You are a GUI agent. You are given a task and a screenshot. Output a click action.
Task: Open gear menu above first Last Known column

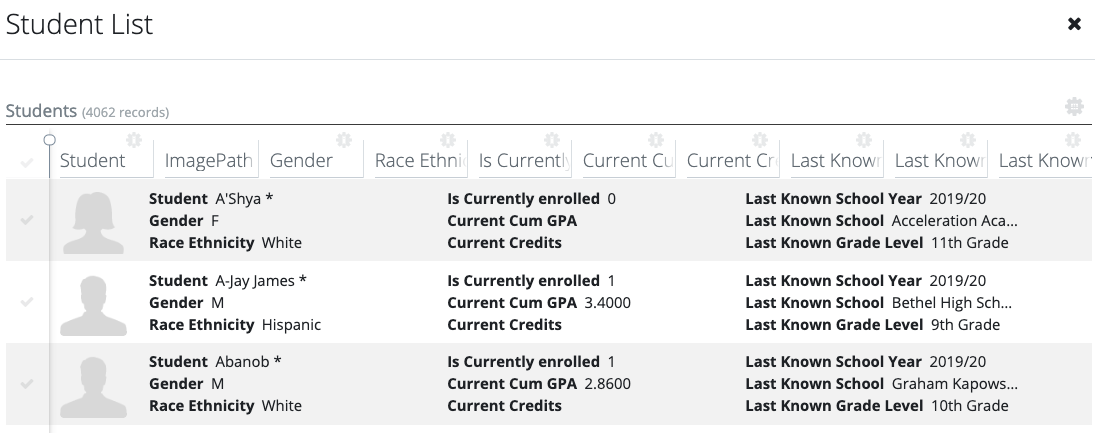tap(863, 140)
